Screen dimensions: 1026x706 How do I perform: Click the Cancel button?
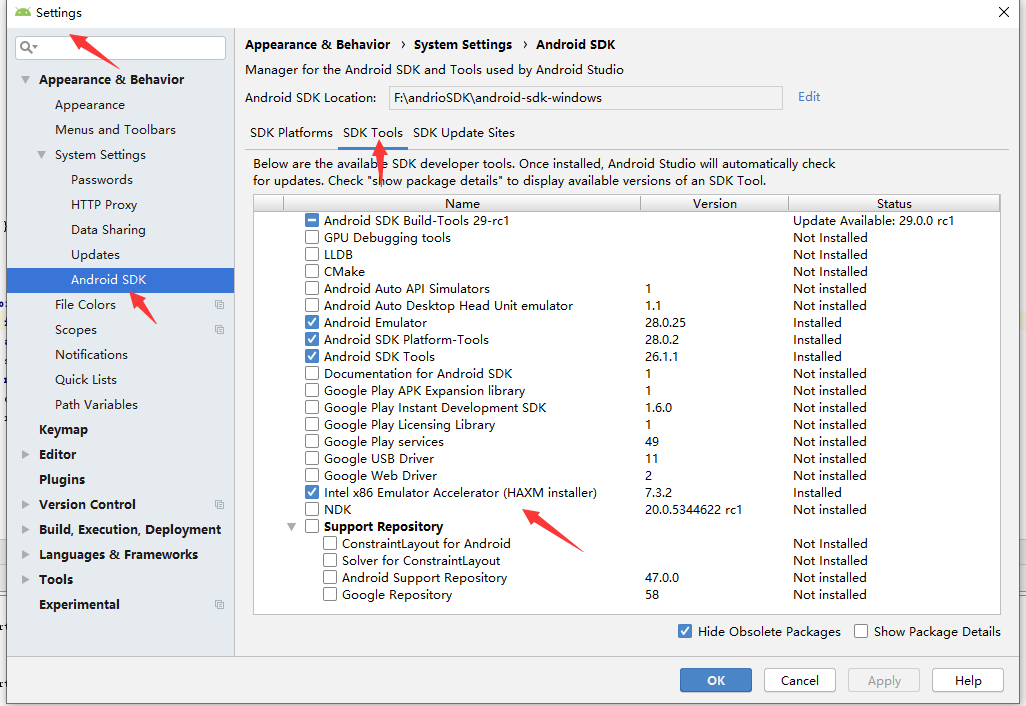(800, 680)
